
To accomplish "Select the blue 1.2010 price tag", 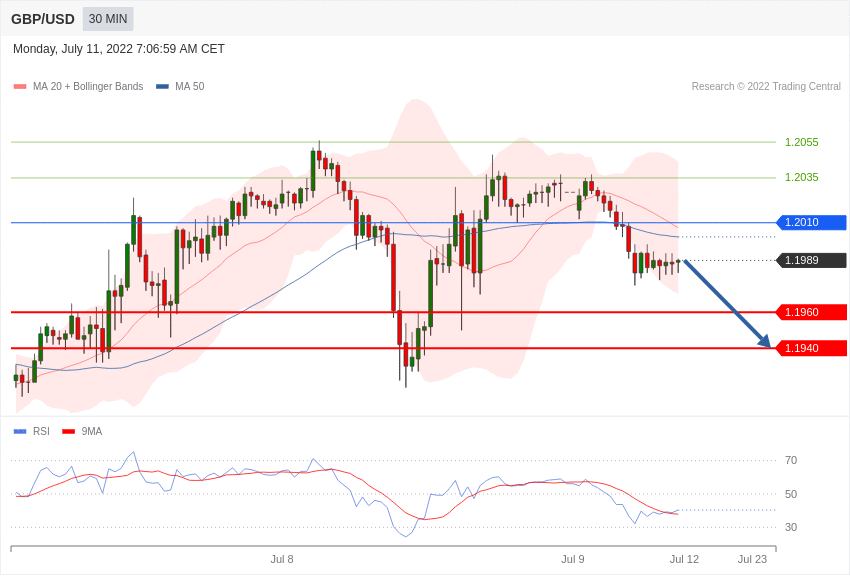I will (811, 223).
